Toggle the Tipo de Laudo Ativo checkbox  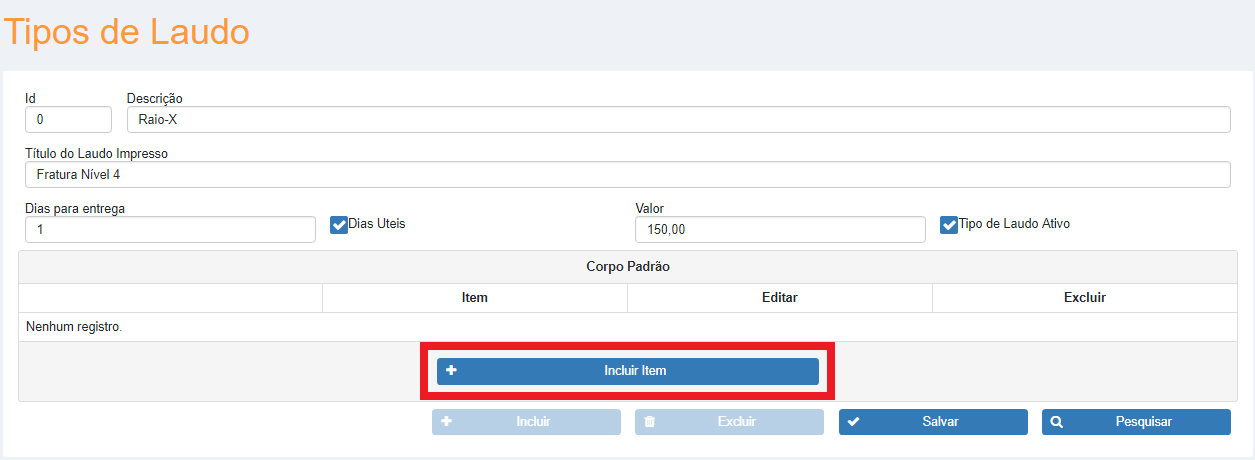coord(949,225)
